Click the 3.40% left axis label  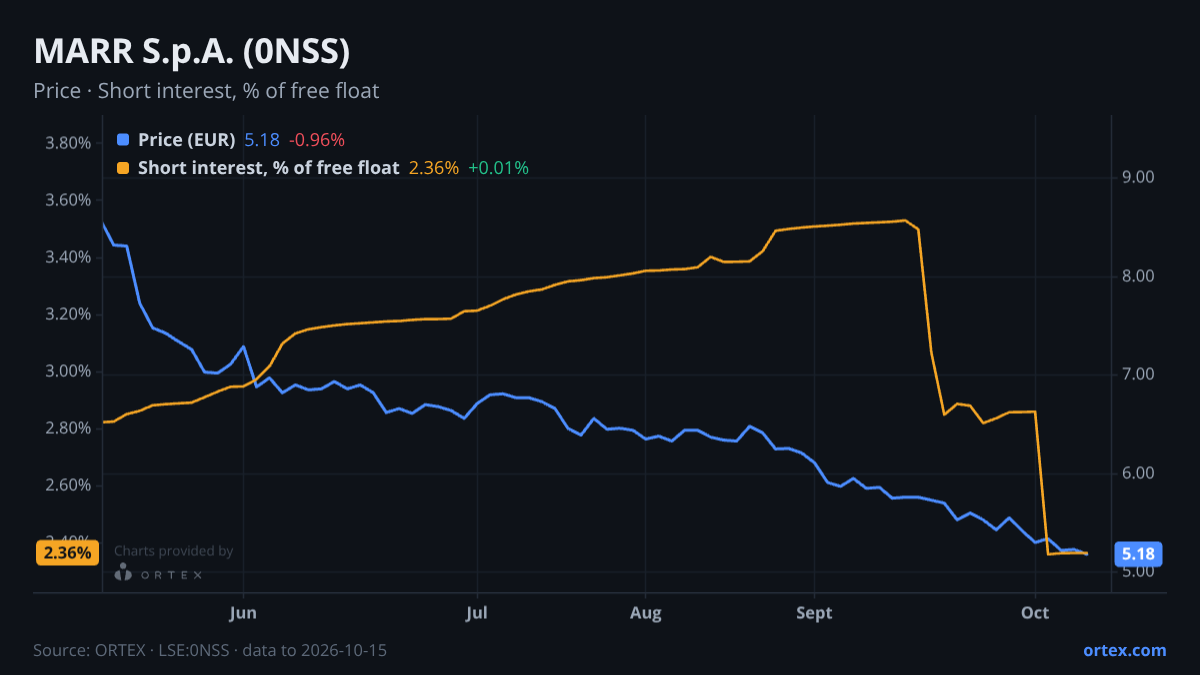coord(68,257)
